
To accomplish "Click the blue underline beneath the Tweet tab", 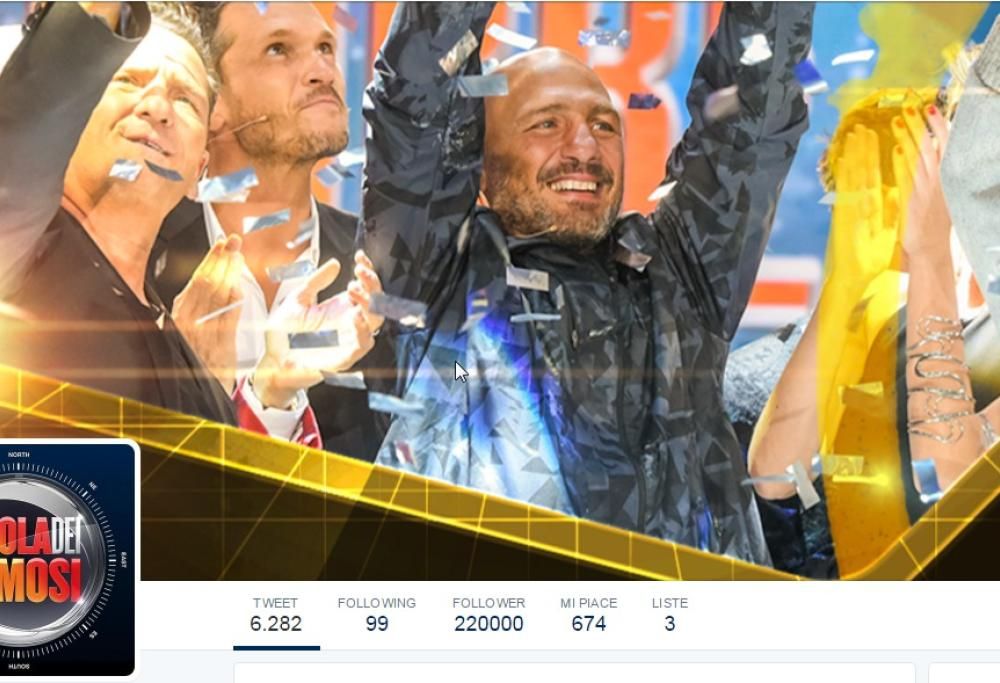I will point(276,648).
